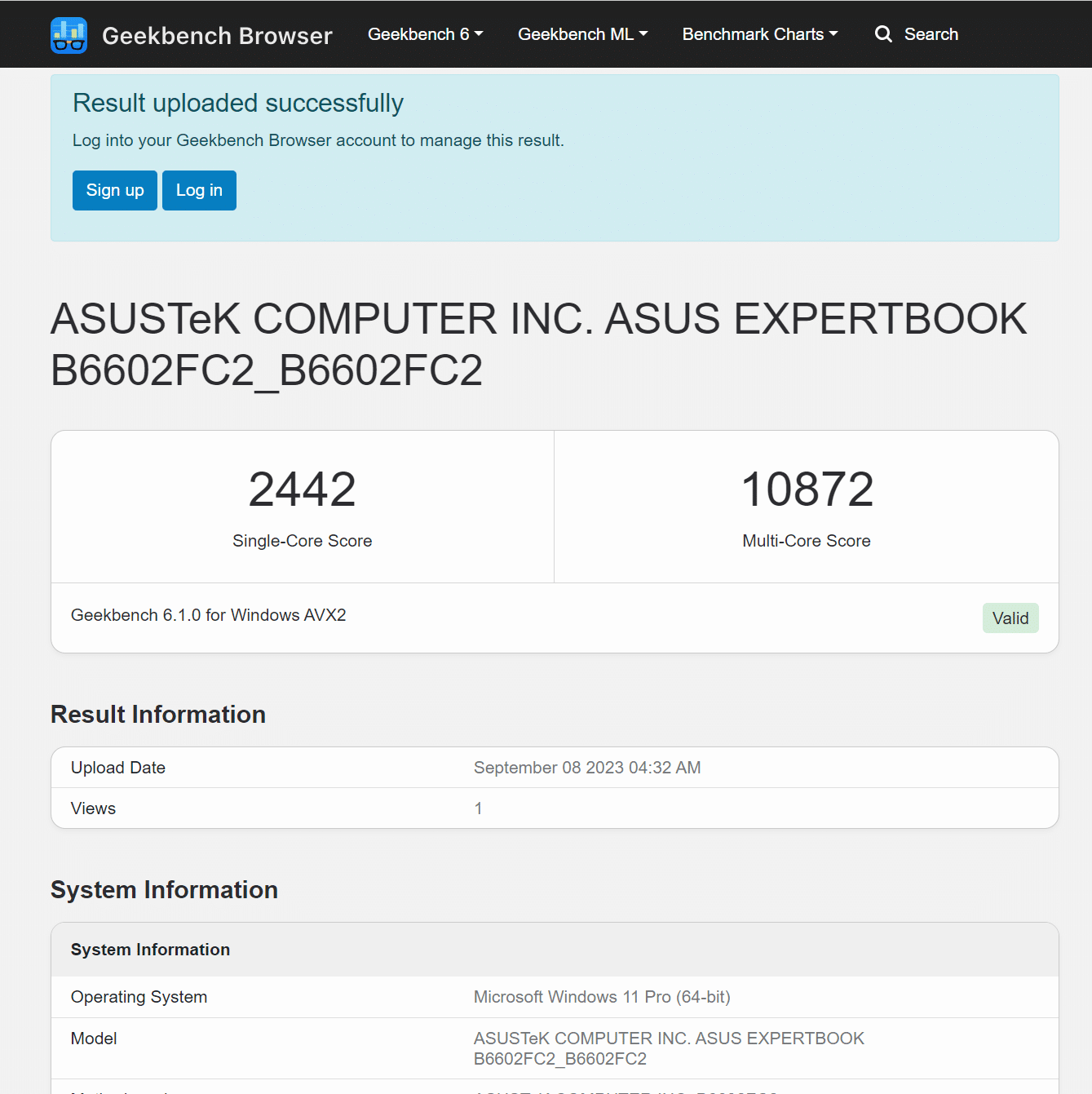Click the Operating System row label
Screen dimensions: 1092x1094
coord(139,997)
